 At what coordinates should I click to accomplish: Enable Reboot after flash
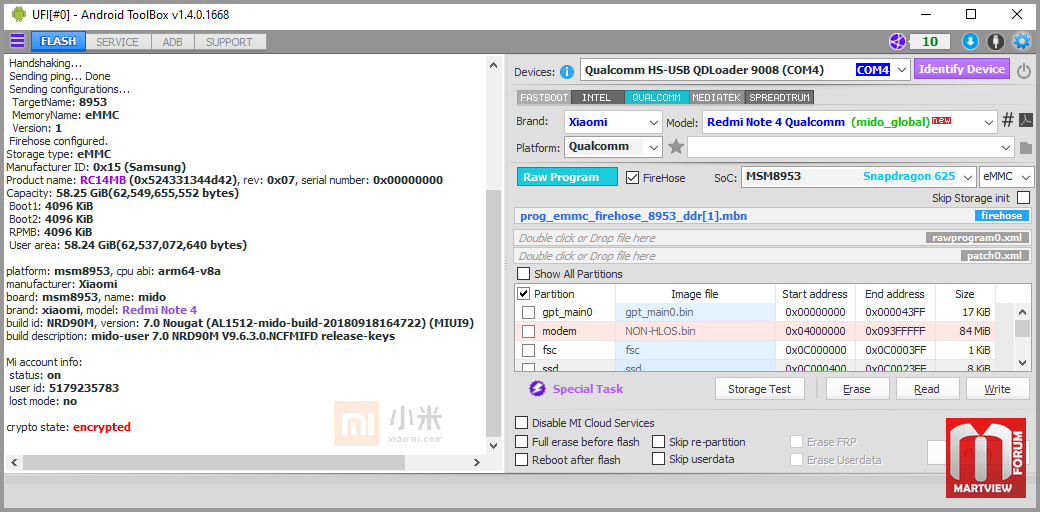[521, 460]
